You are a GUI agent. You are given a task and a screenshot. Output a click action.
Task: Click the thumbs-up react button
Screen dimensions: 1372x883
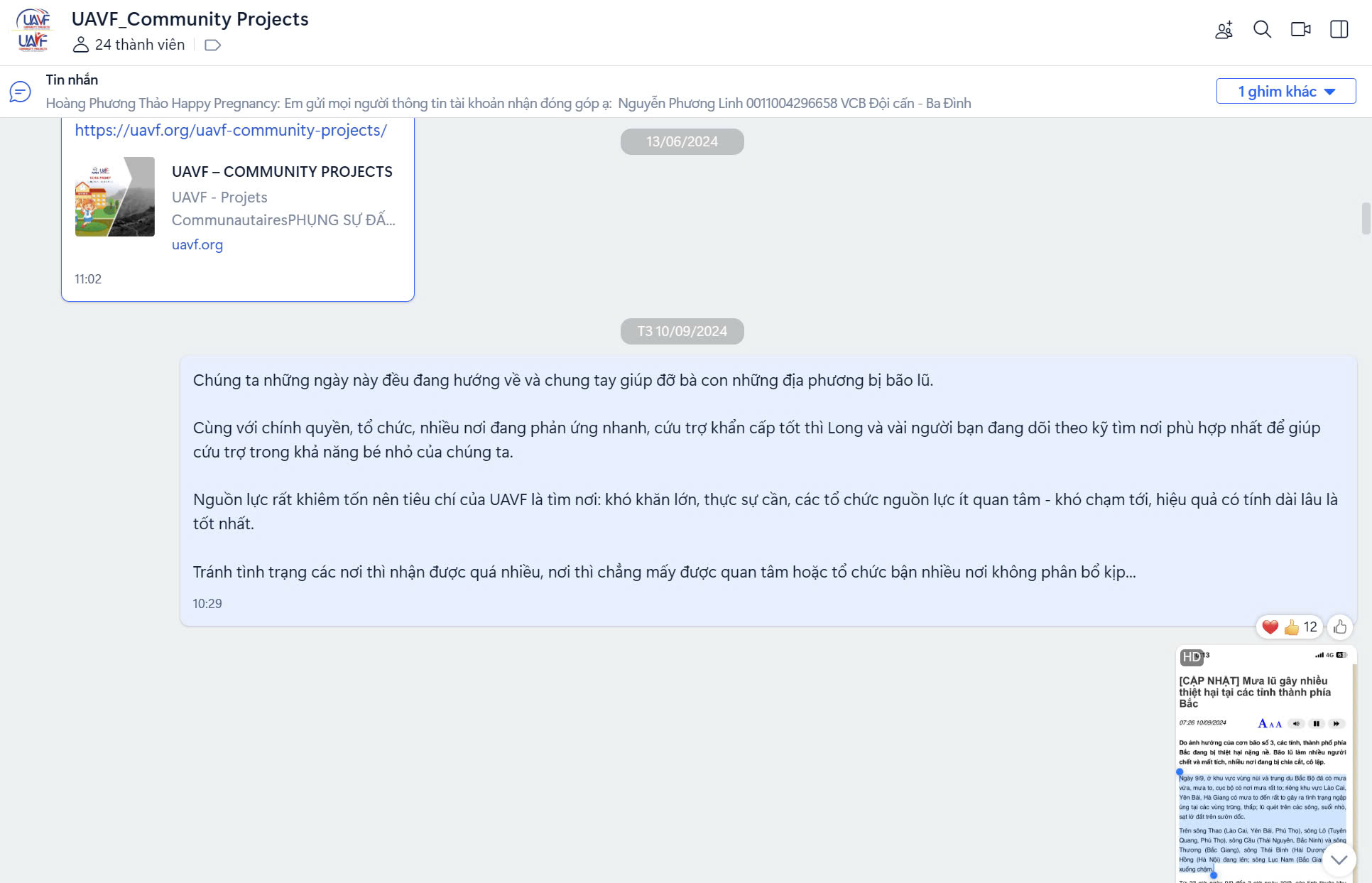(x=1340, y=627)
